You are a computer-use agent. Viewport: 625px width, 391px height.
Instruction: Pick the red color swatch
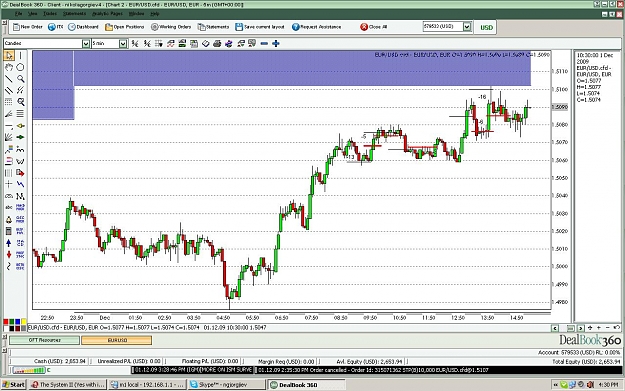6,322
